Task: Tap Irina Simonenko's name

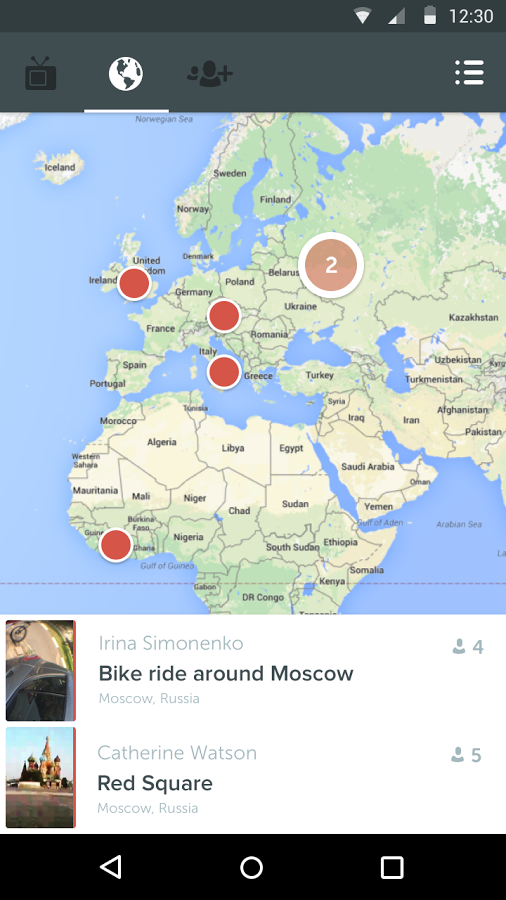Action: point(171,643)
